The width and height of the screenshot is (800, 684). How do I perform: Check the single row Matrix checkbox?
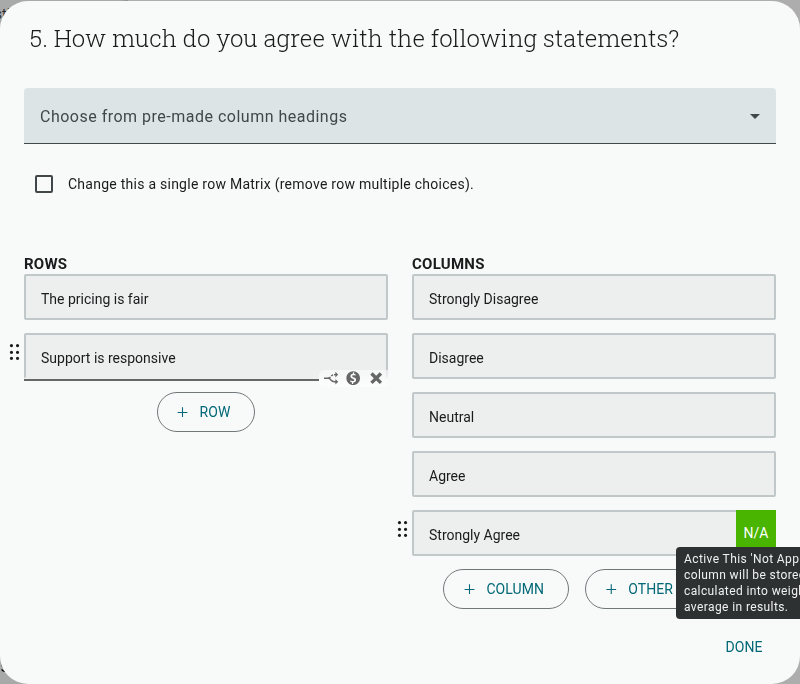[44, 184]
